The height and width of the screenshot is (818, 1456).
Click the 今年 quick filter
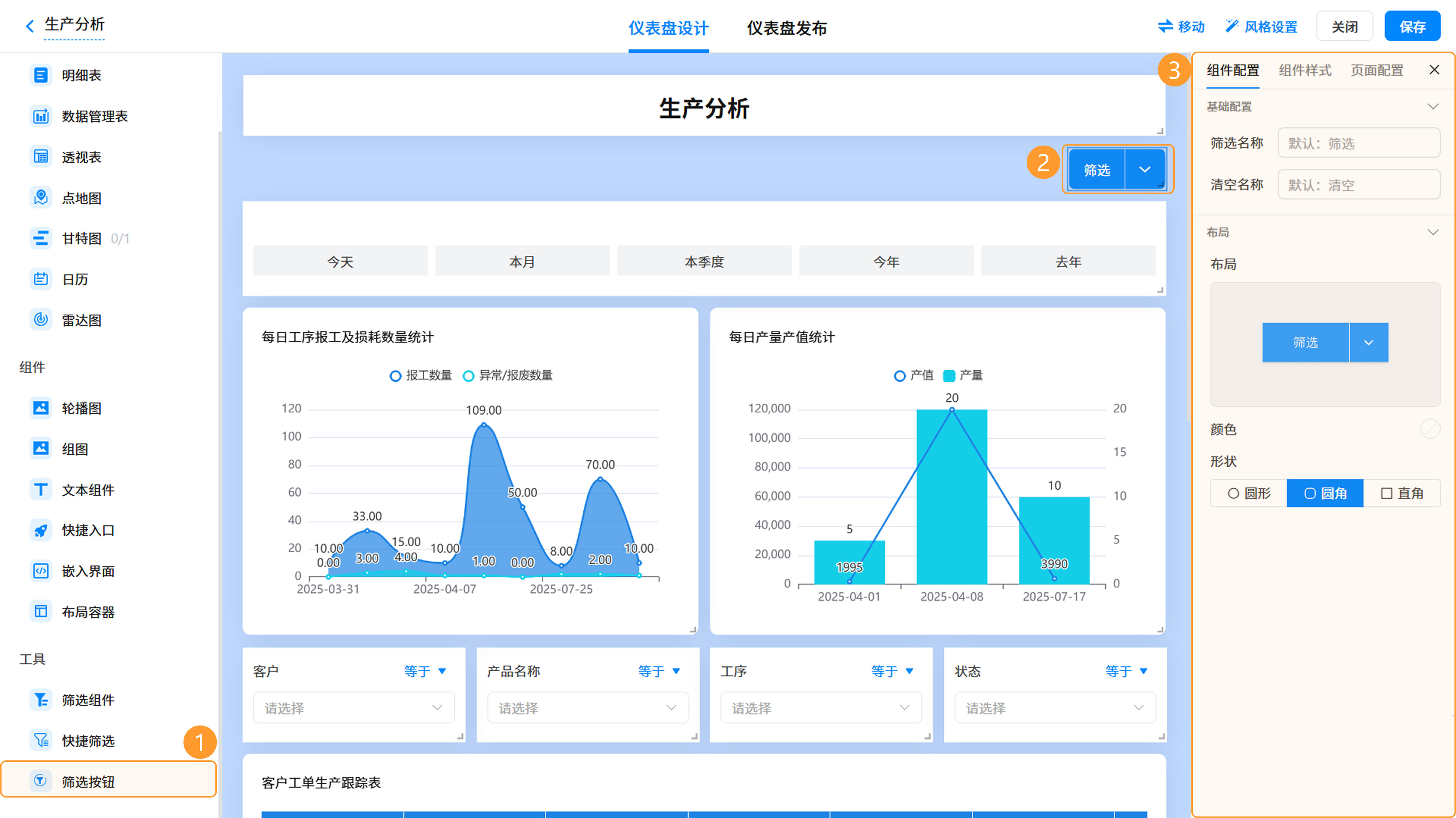pyautogui.click(x=886, y=261)
